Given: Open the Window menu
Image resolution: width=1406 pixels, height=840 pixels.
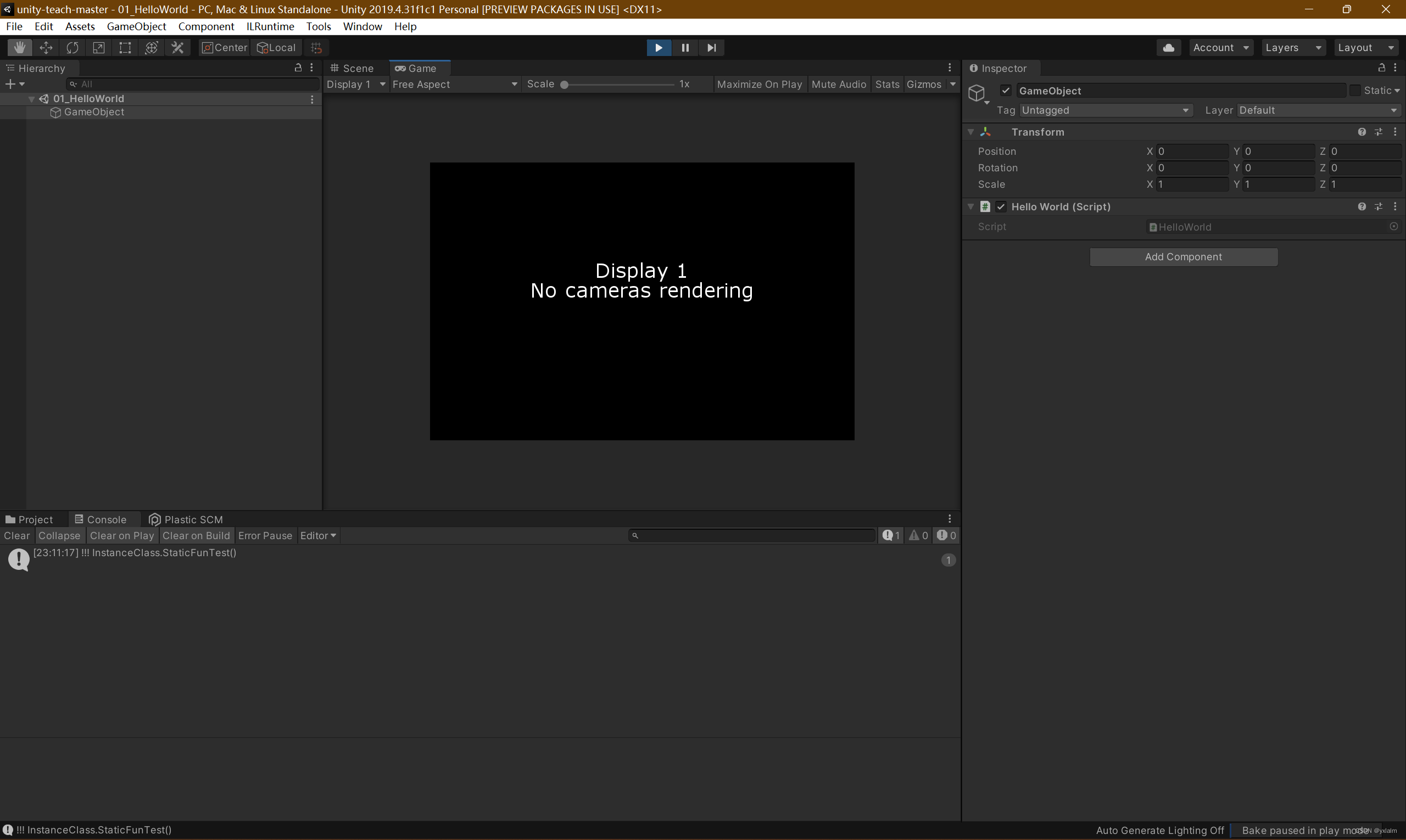Looking at the screenshot, I should coord(362,26).
